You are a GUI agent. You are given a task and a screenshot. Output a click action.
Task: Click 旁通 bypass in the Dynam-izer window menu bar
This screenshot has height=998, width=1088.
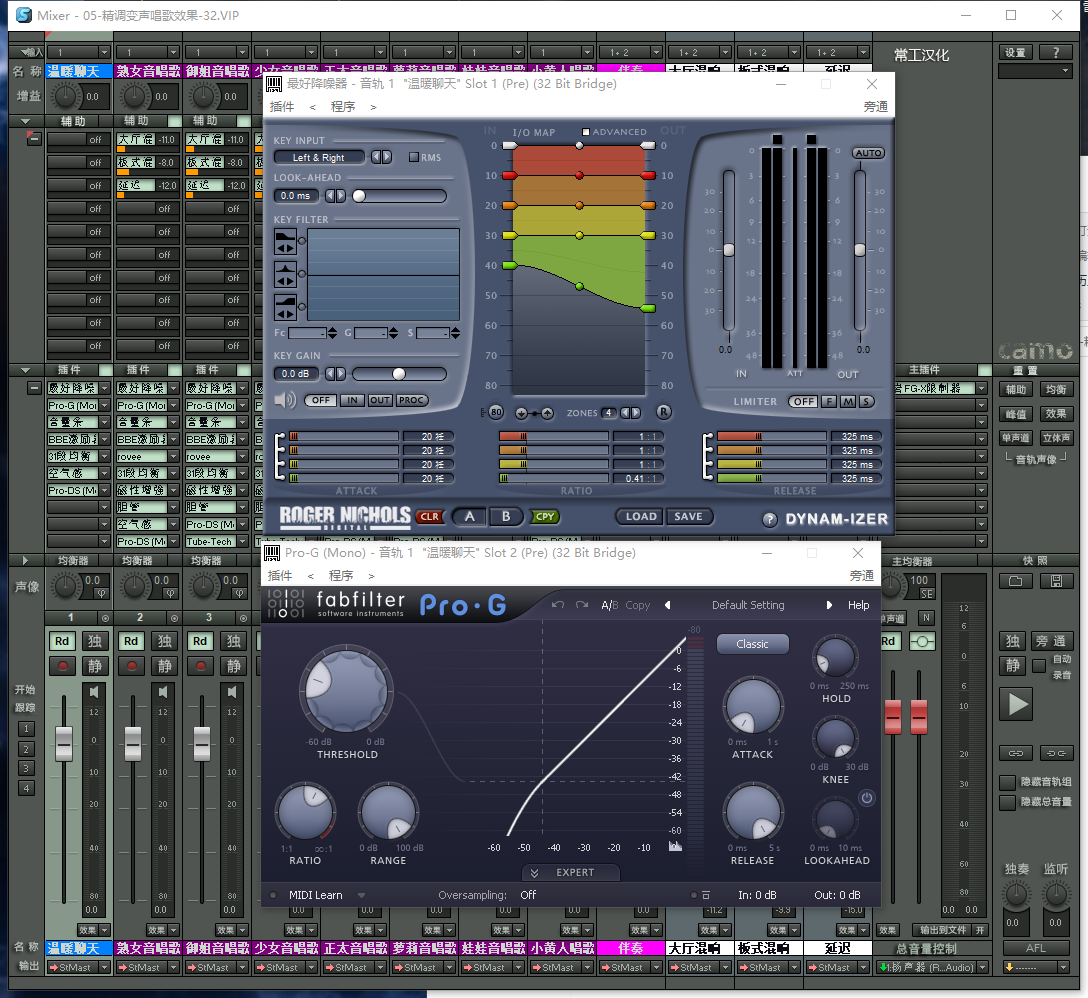(x=876, y=107)
